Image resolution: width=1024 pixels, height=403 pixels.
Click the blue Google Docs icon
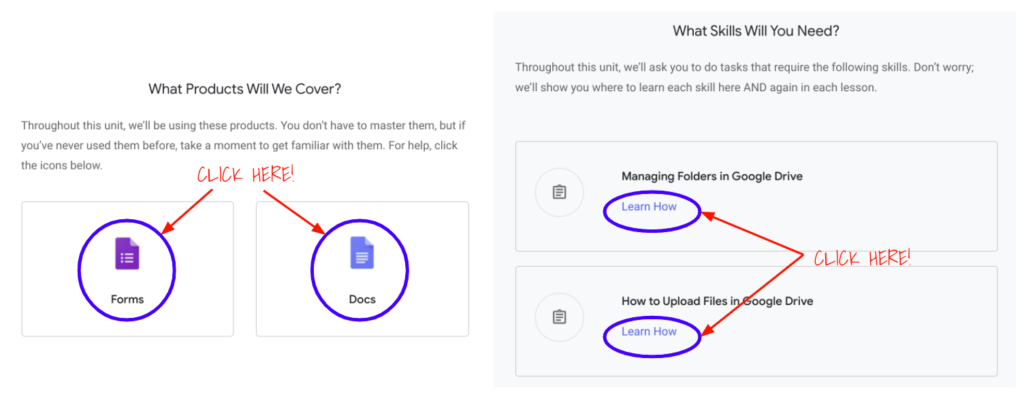click(362, 254)
